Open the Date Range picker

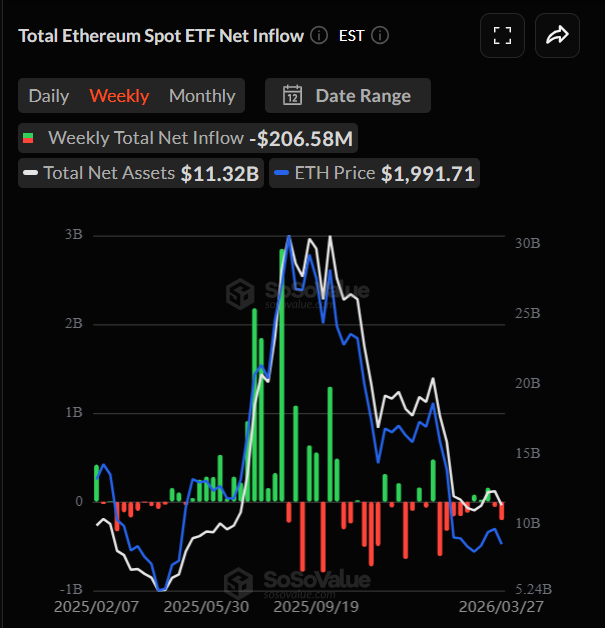coord(348,96)
